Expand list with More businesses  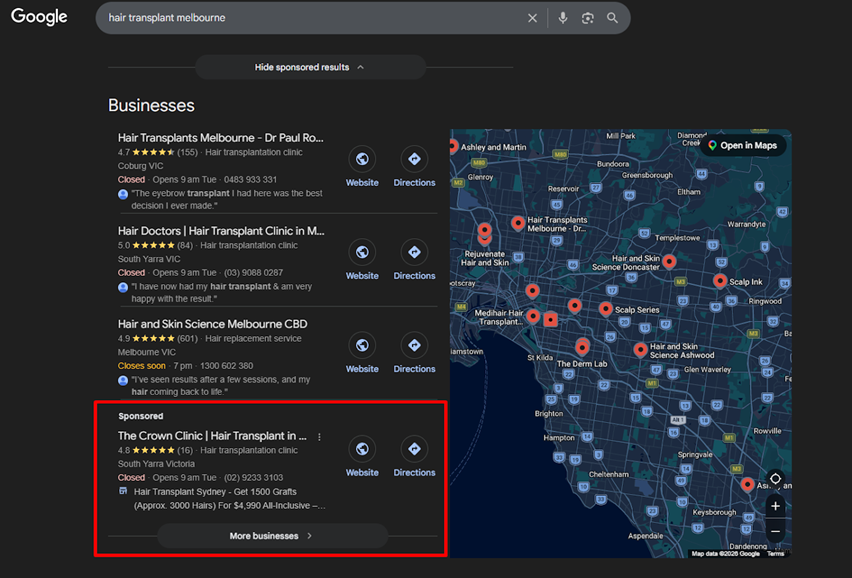click(272, 536)
